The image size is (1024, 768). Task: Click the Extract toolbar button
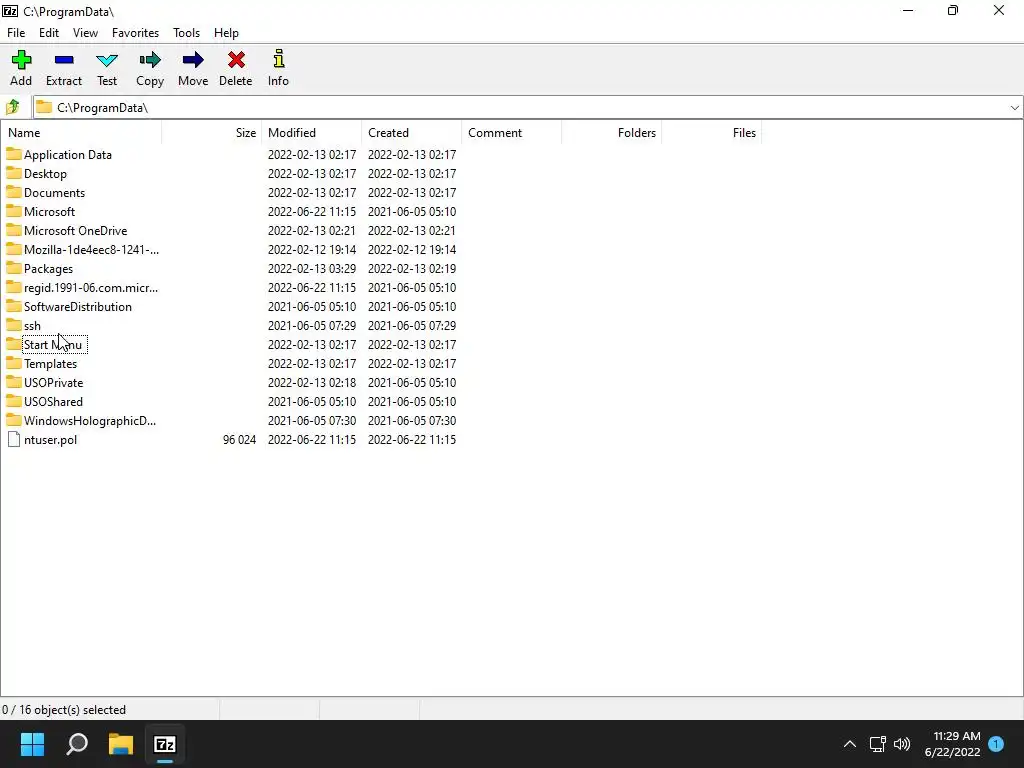(x=64, y=69)
